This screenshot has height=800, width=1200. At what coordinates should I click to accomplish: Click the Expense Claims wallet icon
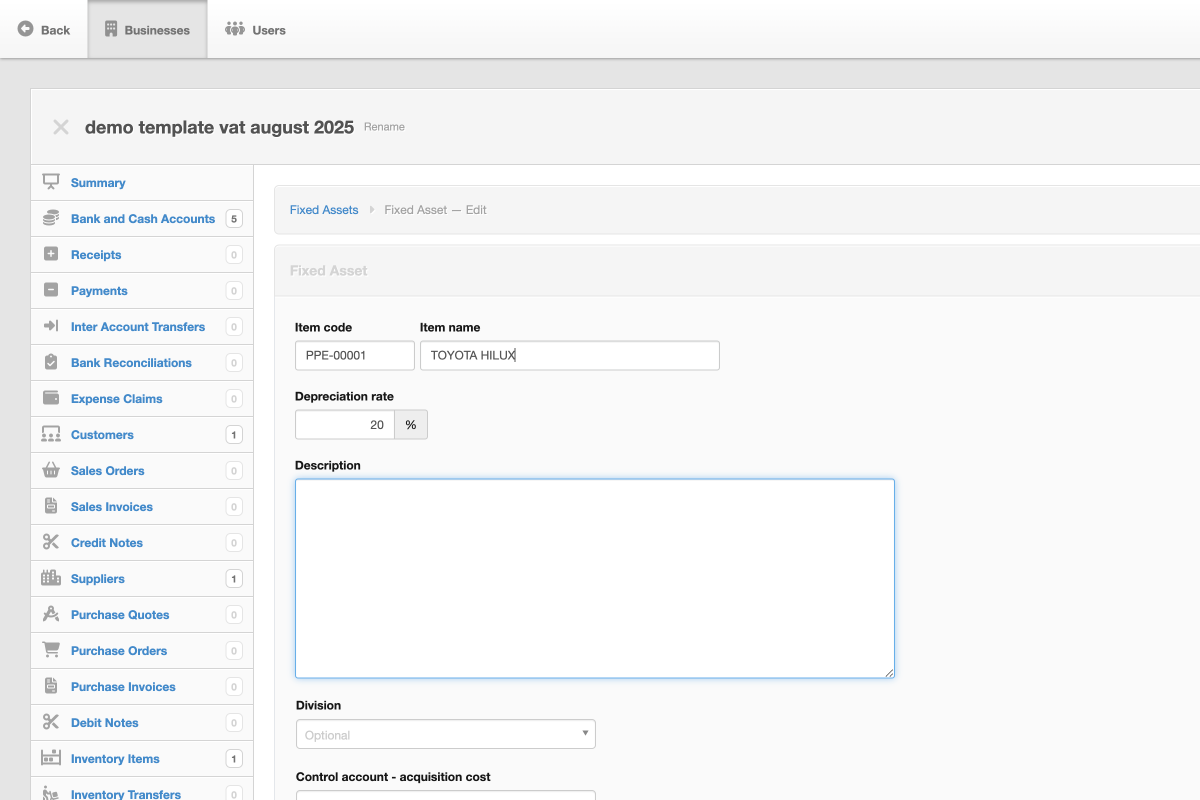click(51, 398)
